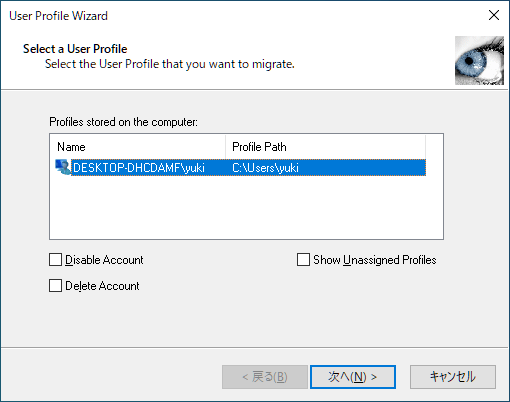The width and height of the screenshot is (510, 402).
Task: Click the grayed-out < 戻る(B) back button
Action: (265, 377)
